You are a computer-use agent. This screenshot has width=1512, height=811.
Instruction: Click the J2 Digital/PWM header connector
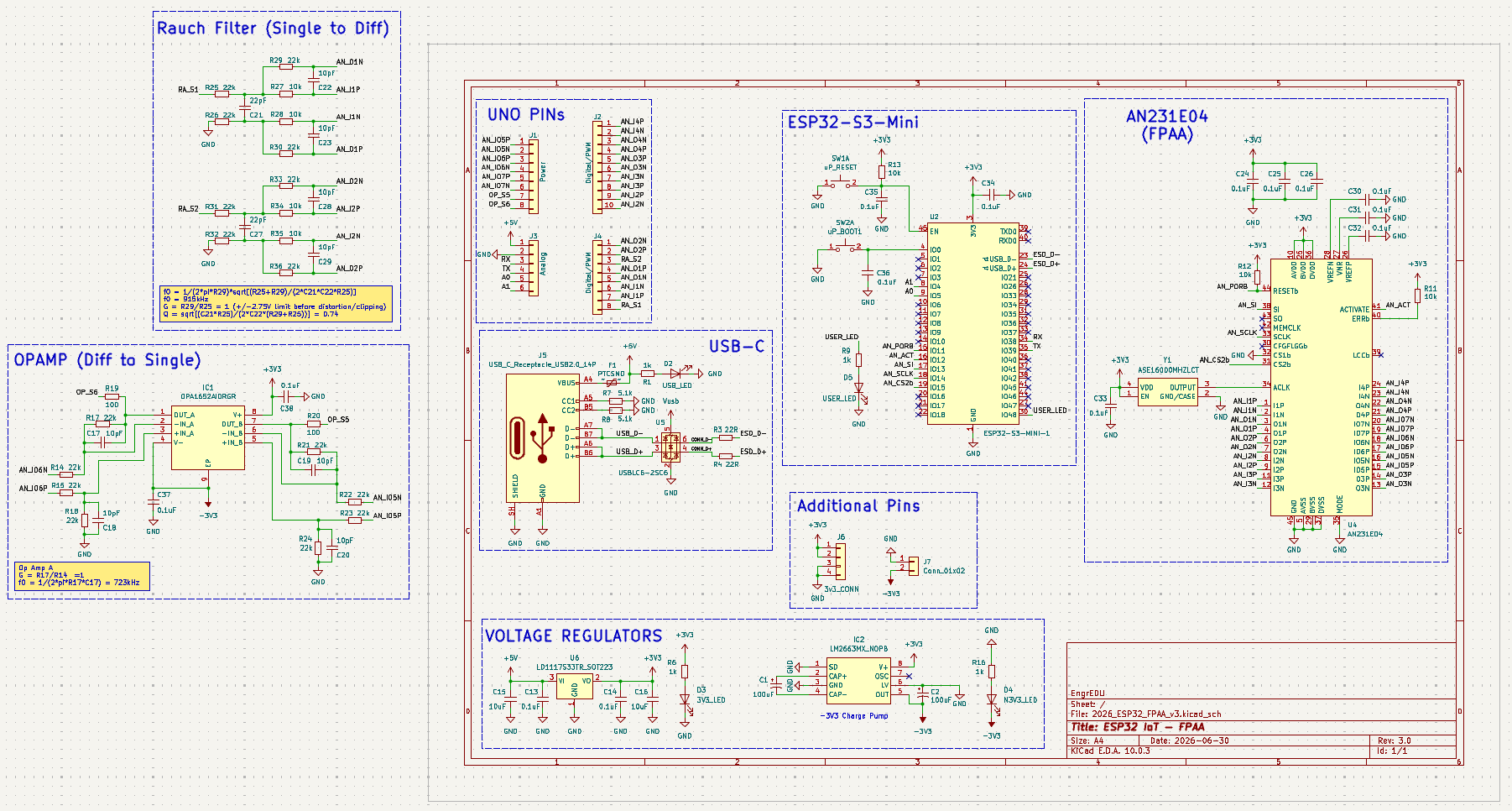(598, 165)
